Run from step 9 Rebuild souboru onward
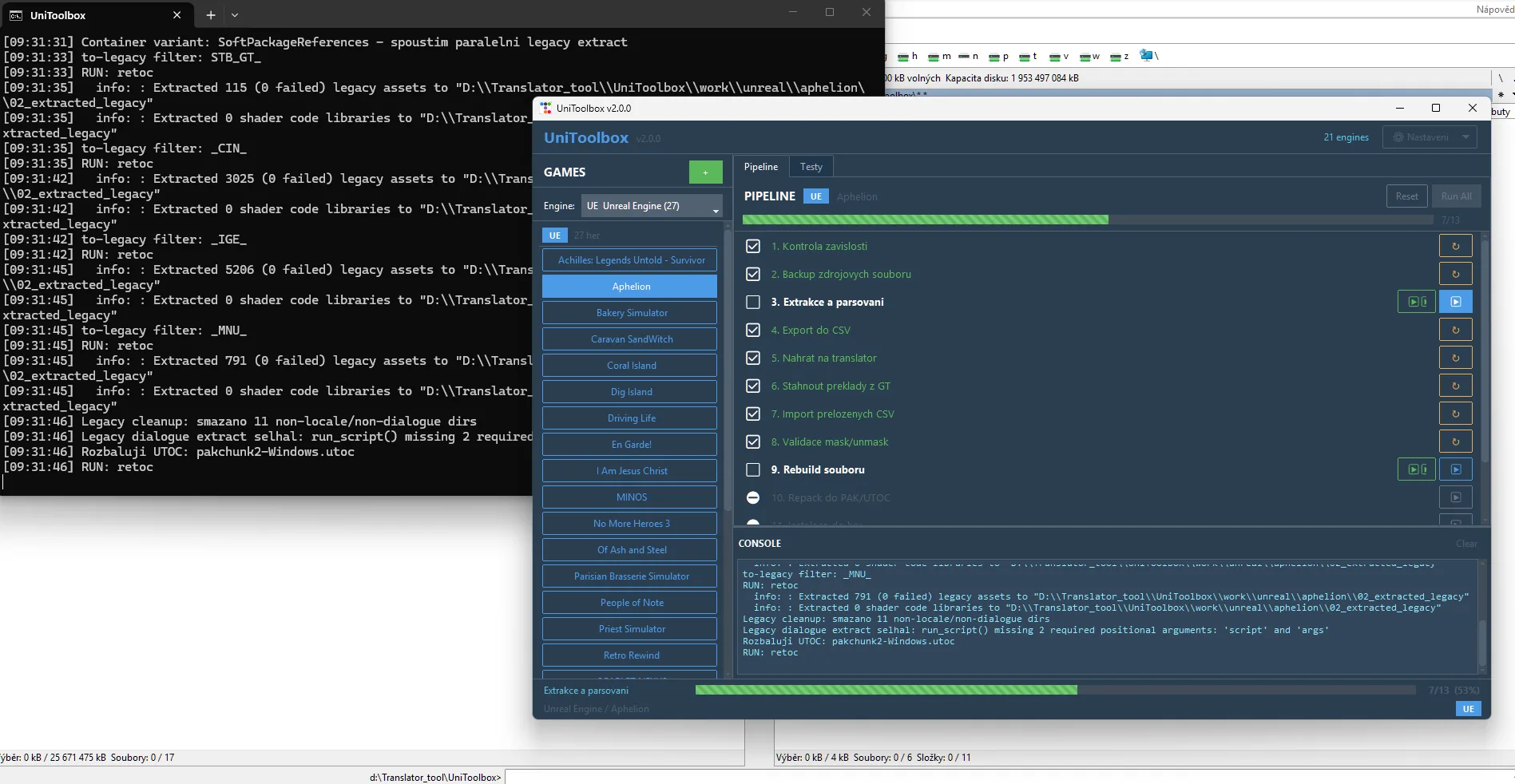Viewport: 1515px width, 784px height. (x=1416, y=469)
